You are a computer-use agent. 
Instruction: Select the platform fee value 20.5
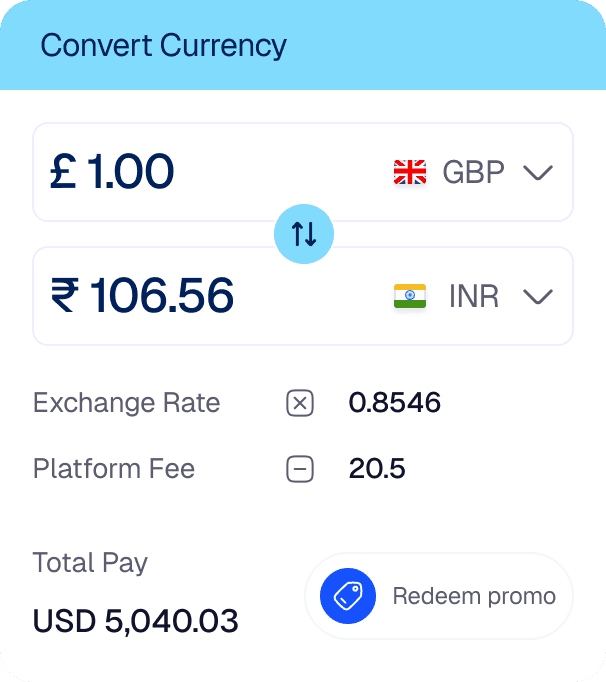coord(377,468)
